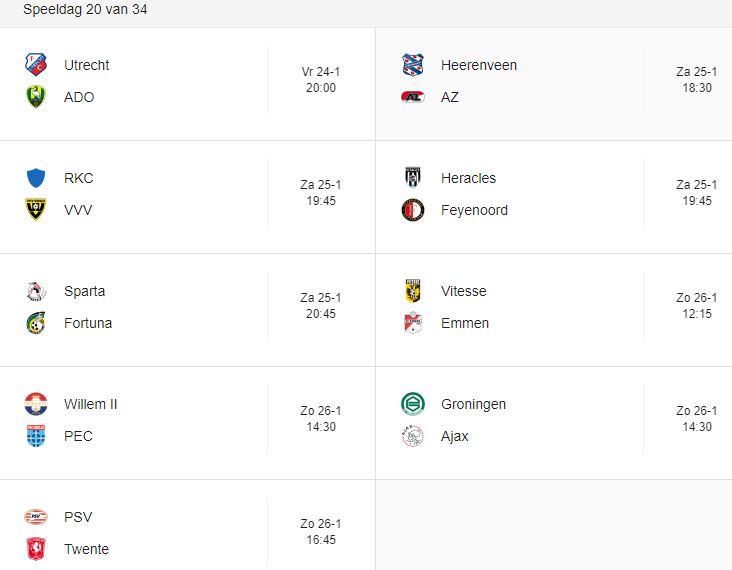The image size is (732, 570).
Task: Click the Groningen green circular logo
Action: (x=413, y=404)
